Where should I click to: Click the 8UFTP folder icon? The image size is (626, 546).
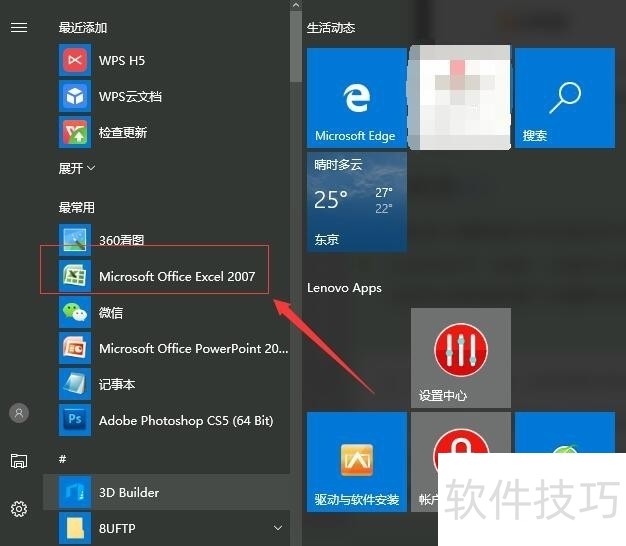pyautogui.click(x=75, y=528)
